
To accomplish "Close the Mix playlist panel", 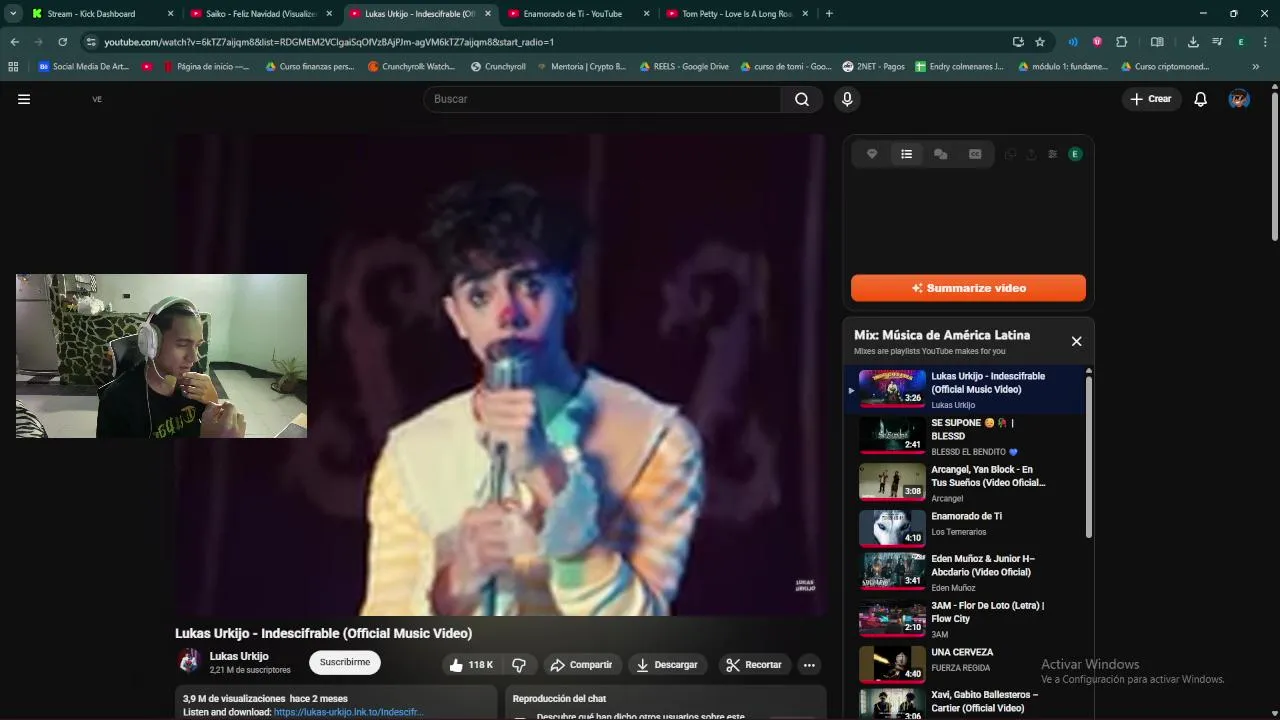I will pyautogui.click(x=1076, y=341).
